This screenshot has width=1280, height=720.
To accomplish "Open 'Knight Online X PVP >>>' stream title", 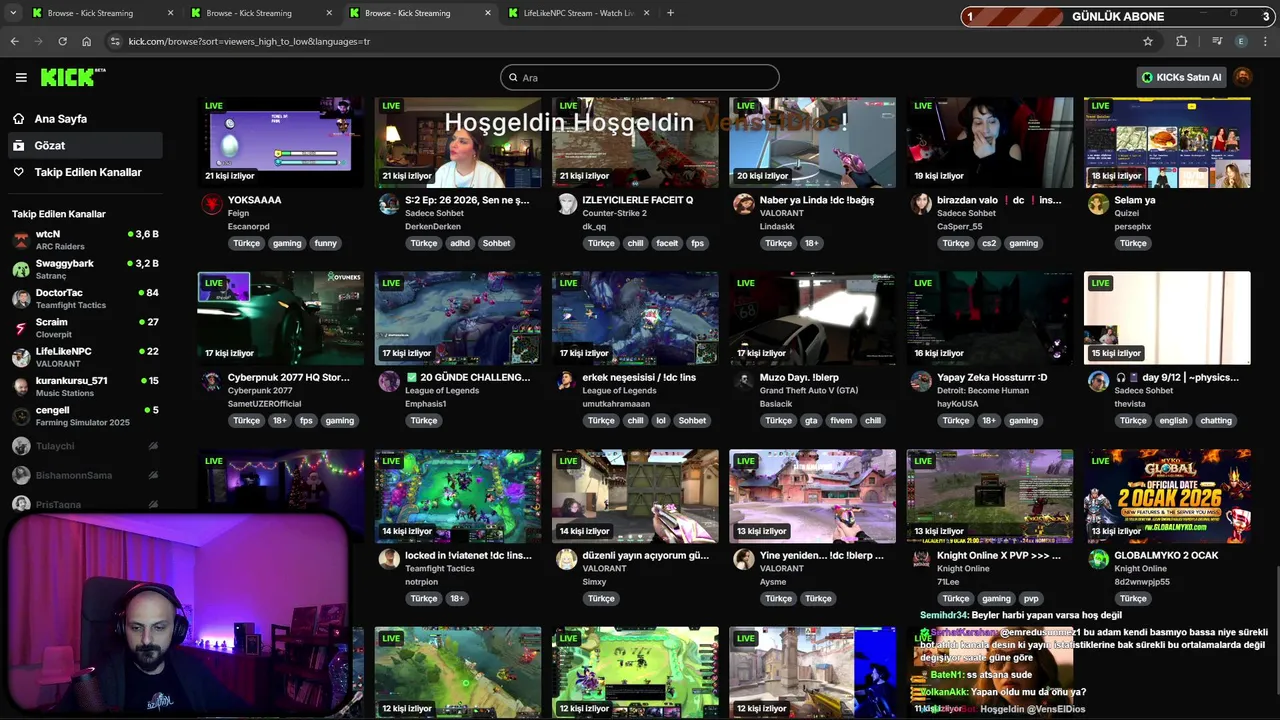I will pos(998,556).
